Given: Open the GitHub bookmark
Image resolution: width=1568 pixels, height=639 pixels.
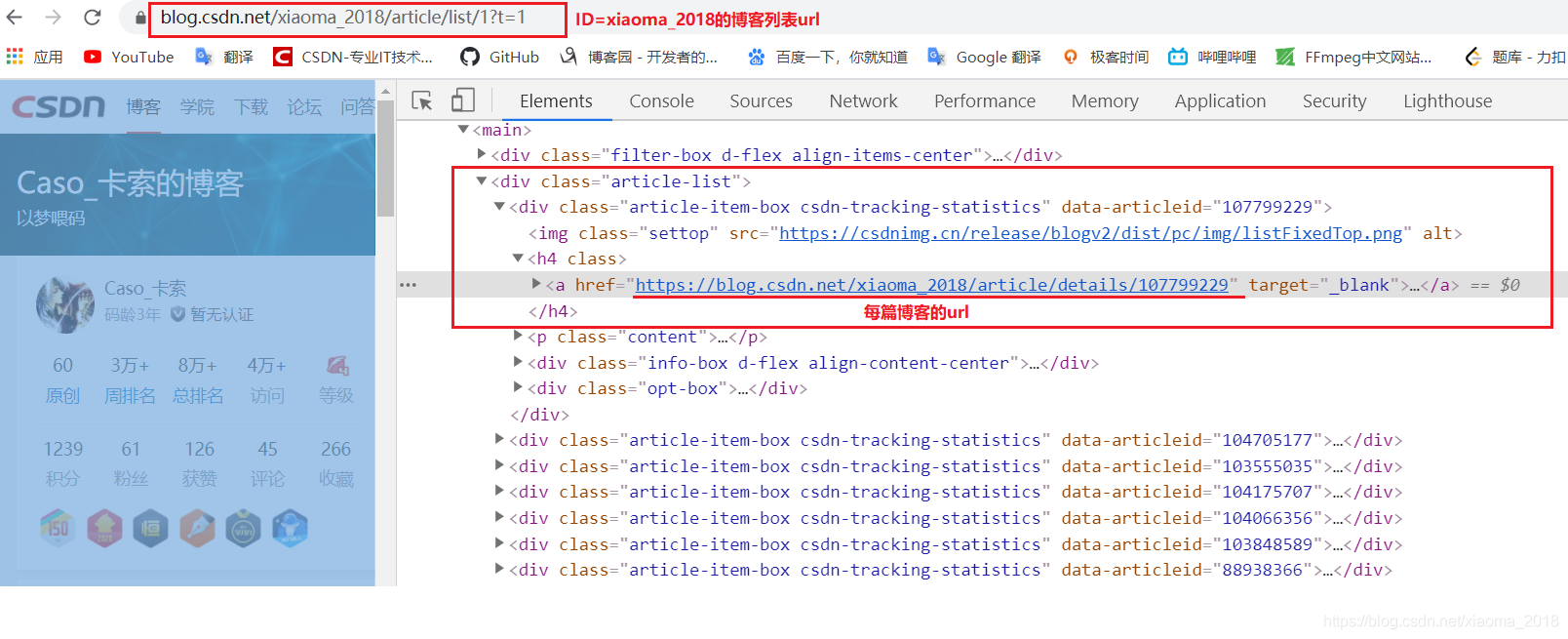Looking at the screenshot, I should tap(500, 57).
